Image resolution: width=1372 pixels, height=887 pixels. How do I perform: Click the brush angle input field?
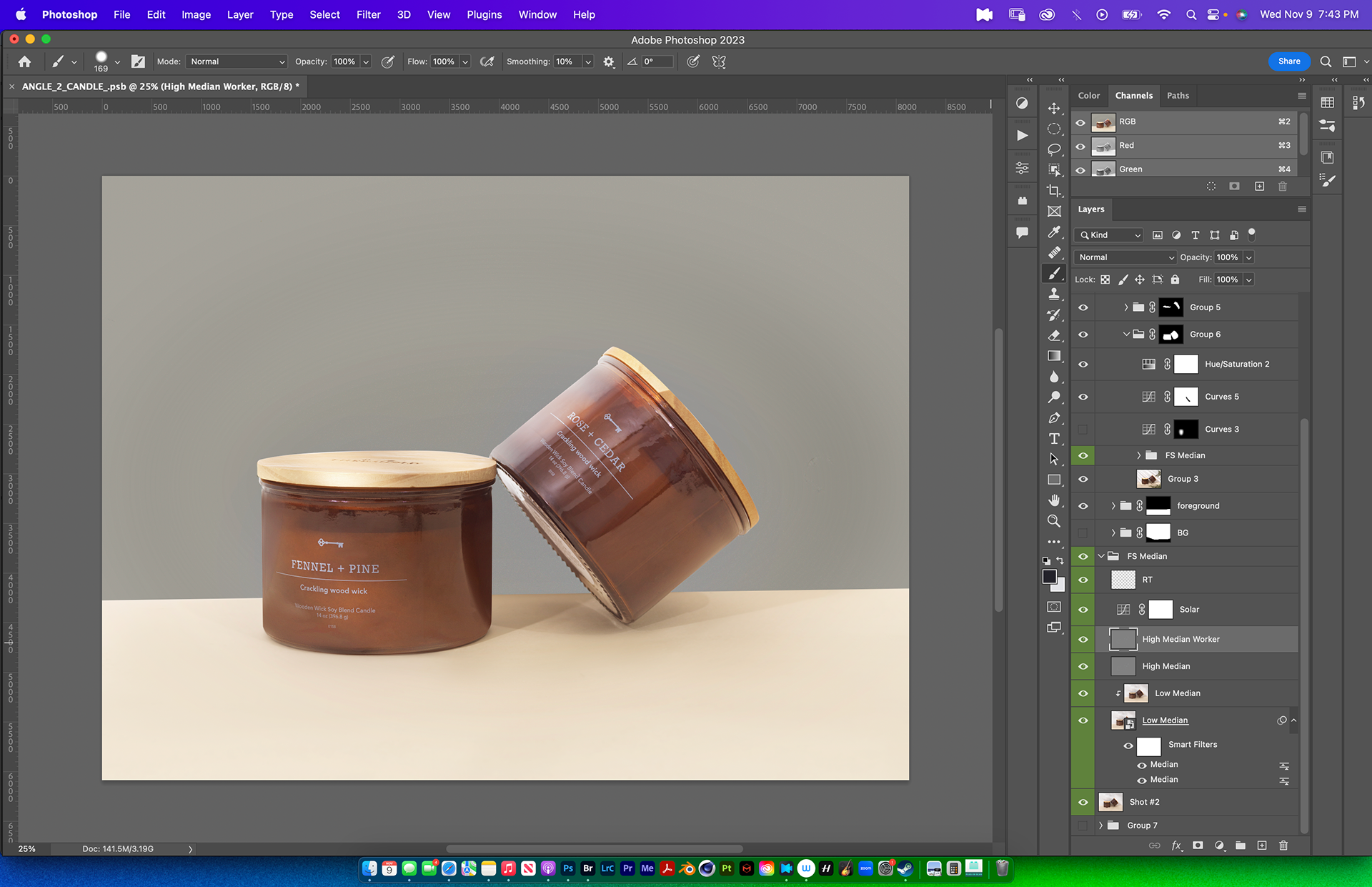coord(657,62)
